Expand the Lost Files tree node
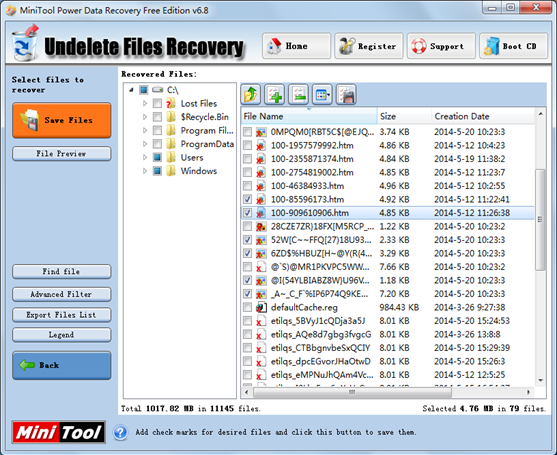 pos(145,103)
